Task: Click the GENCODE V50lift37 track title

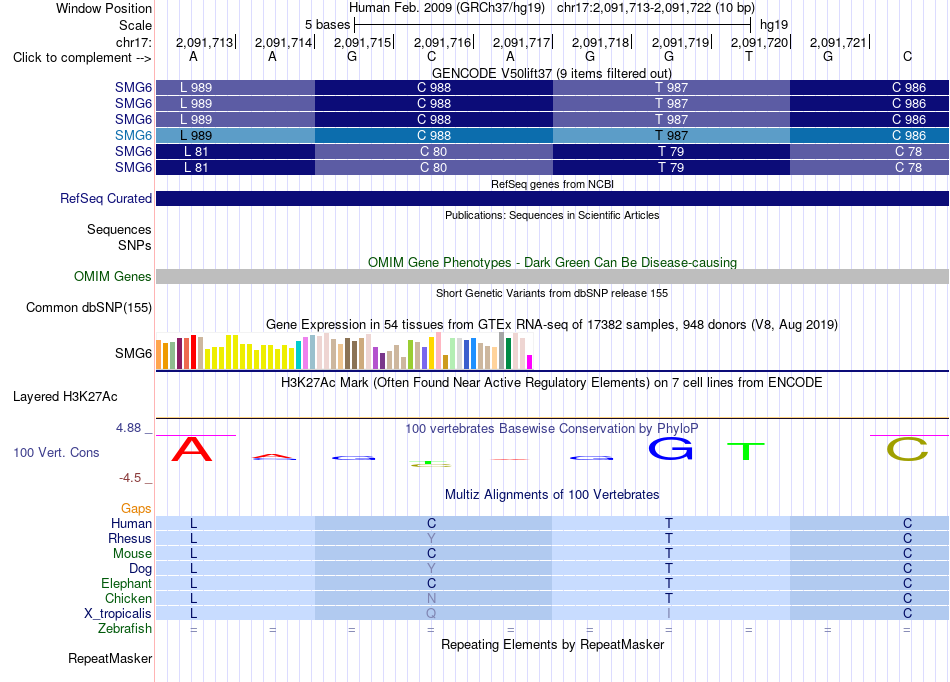Action: (551, 73)
